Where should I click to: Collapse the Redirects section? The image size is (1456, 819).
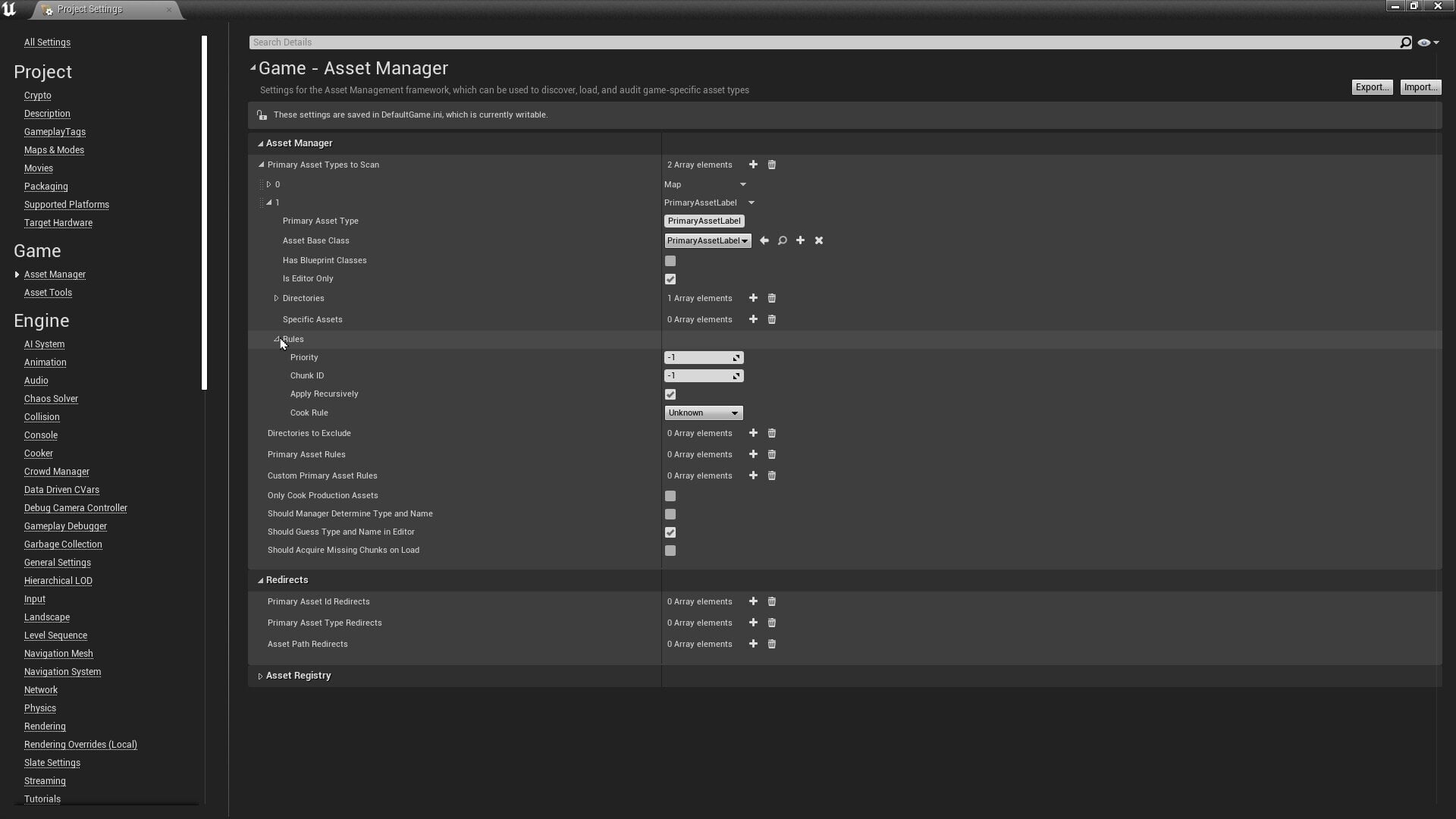click(260, 580)
